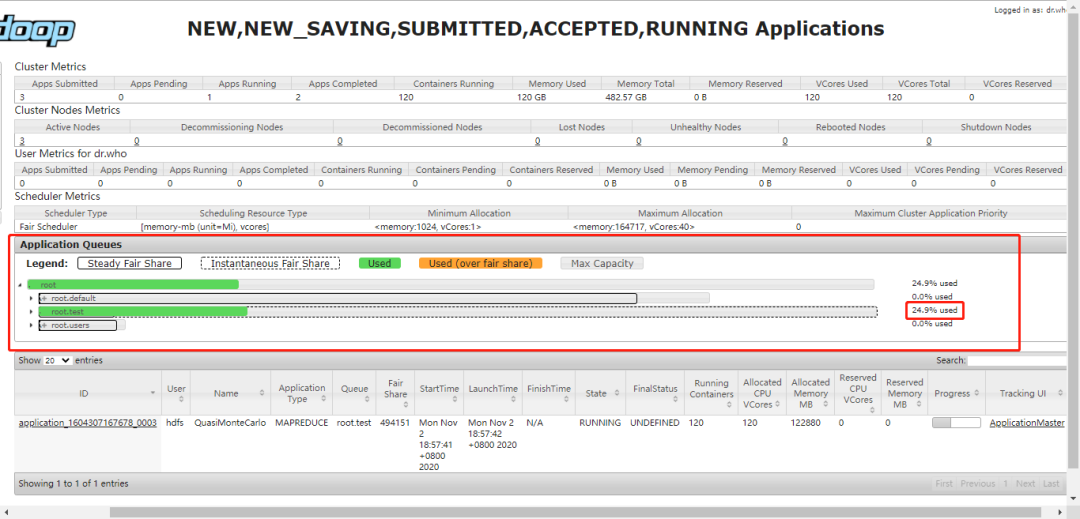
Task: Sort table by Progress column
Action: [x=957, y=393]
